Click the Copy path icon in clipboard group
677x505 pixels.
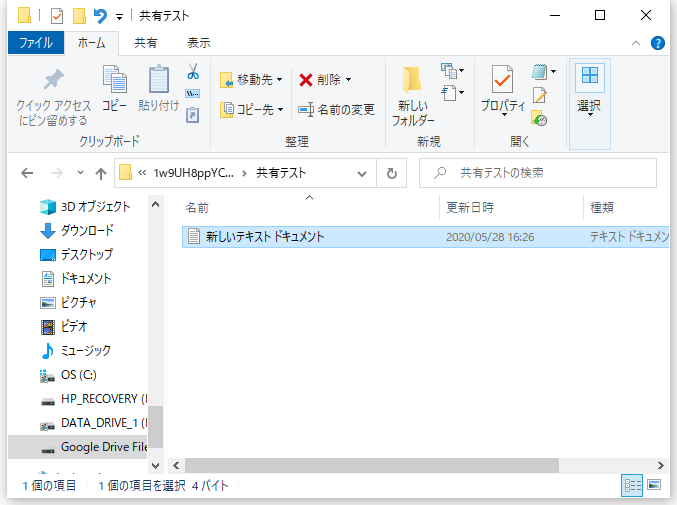coord(193,93)
